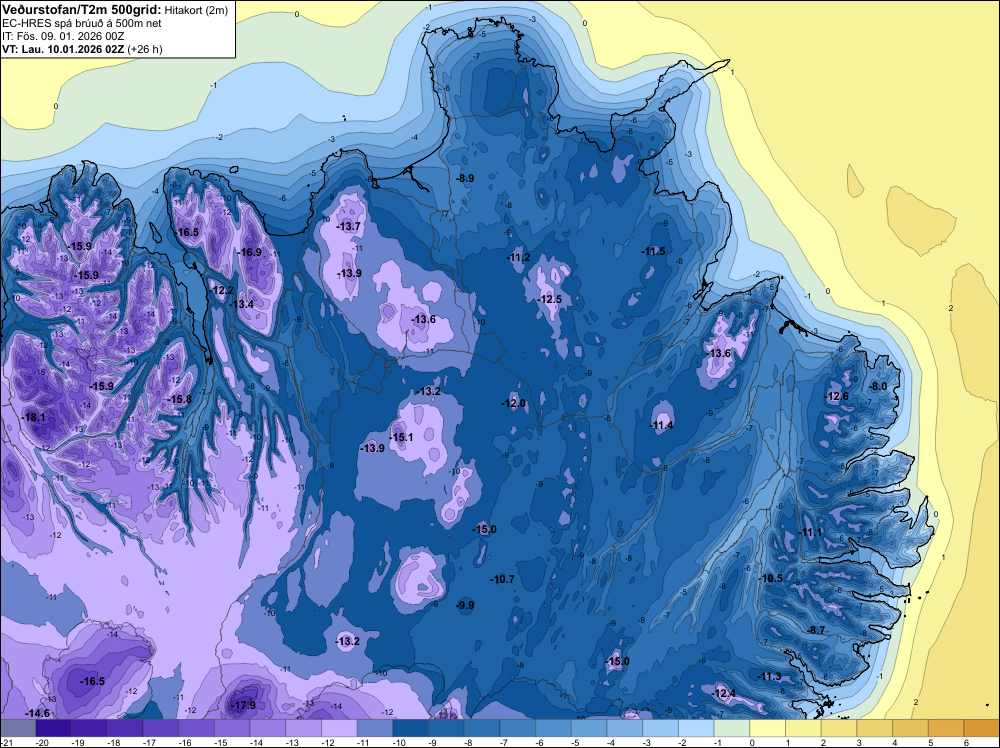Viewport: 1000px width, 748px height.
Task: Click the -9.9 temperature label
Action: click(x=466, y=605)
